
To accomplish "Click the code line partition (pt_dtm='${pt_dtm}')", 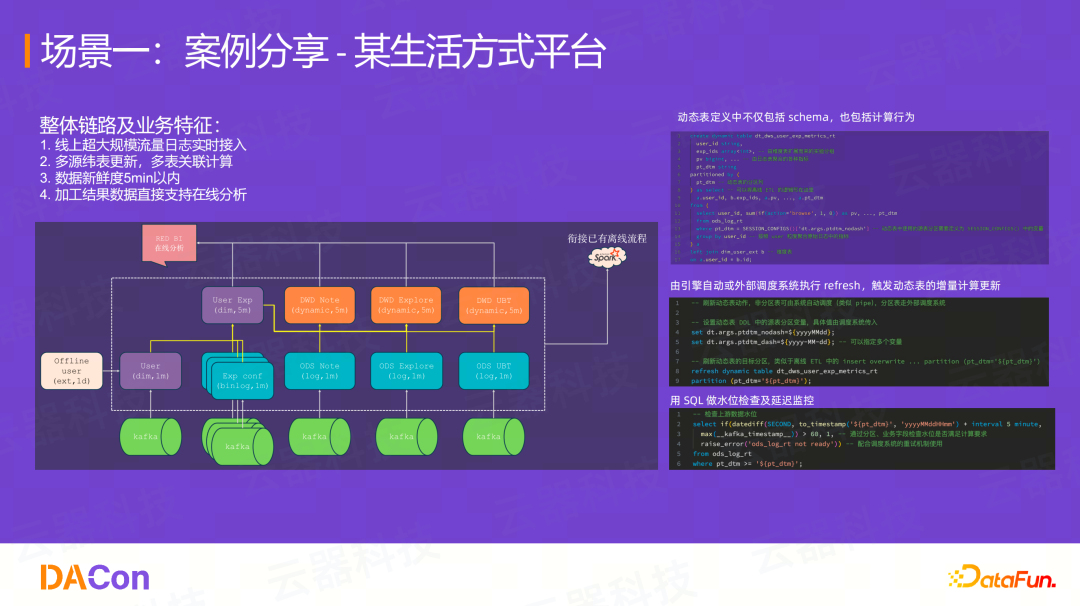I will 751,381.
